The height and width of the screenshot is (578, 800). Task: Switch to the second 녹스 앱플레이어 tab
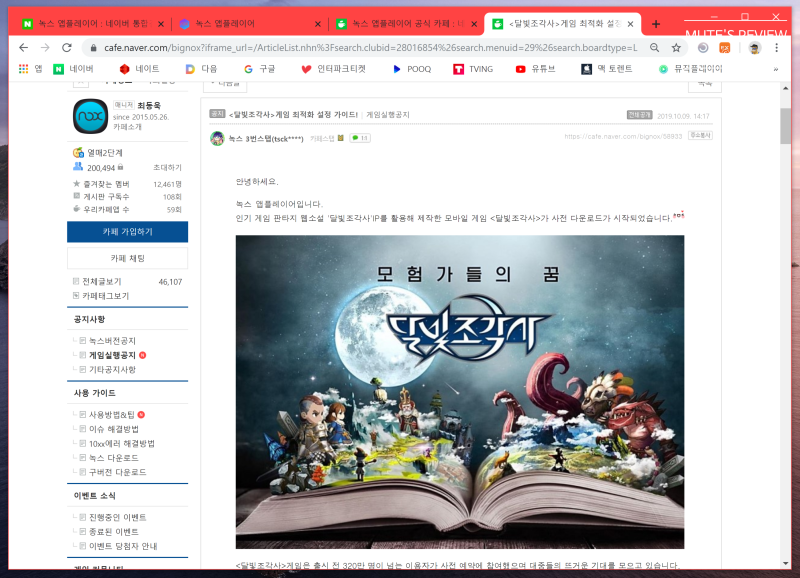[248, 24]
